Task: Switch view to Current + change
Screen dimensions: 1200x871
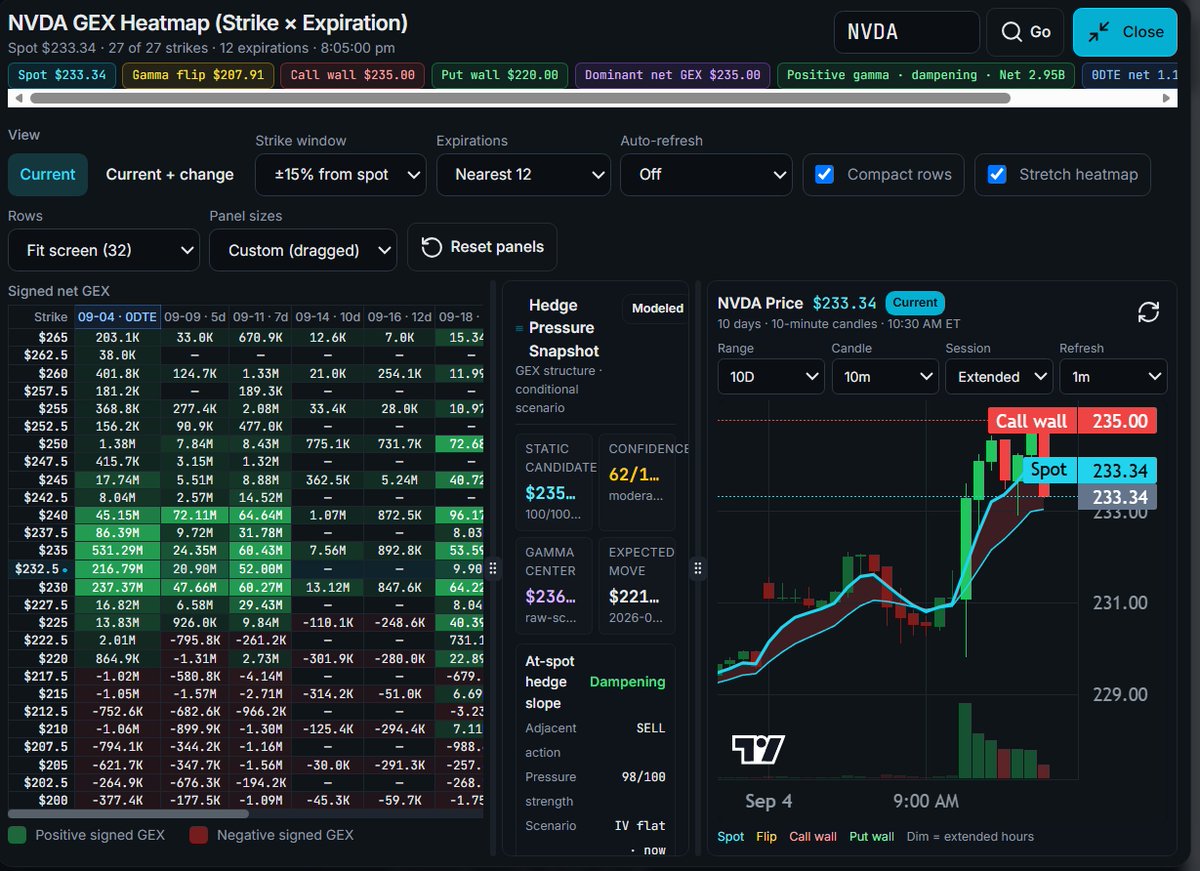Action: (170, 174)
